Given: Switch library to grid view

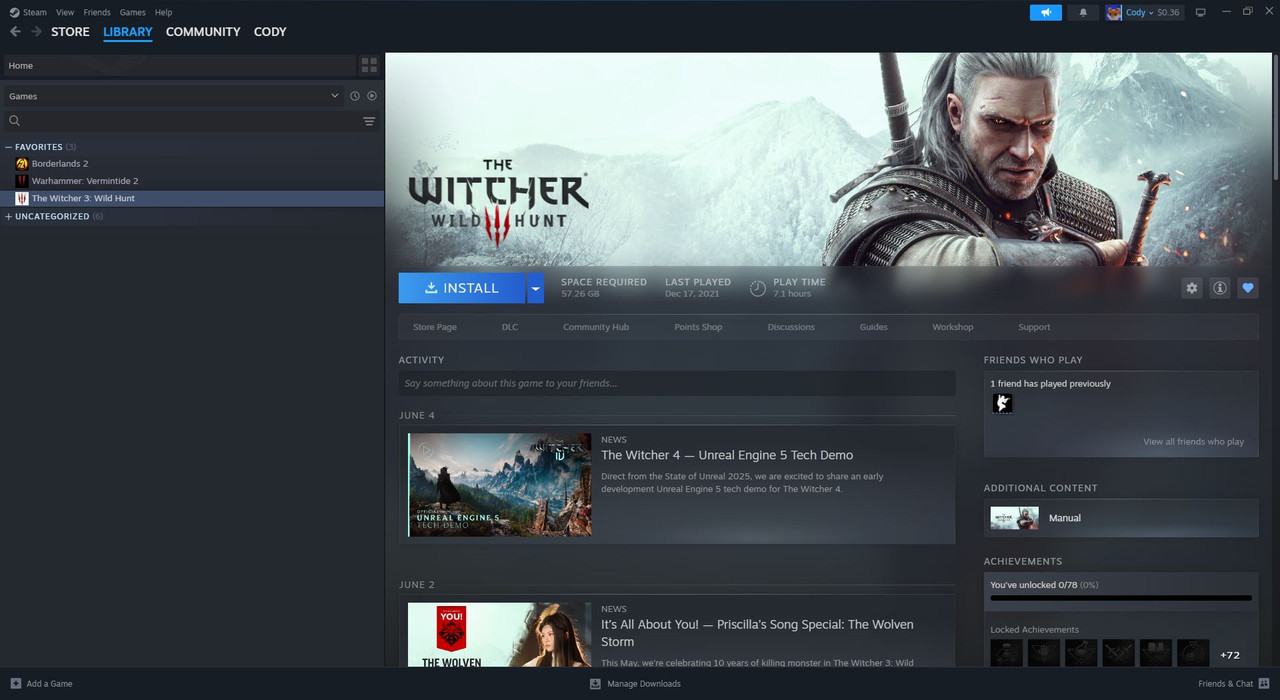Looking at the screenshot, I should 369,65.
